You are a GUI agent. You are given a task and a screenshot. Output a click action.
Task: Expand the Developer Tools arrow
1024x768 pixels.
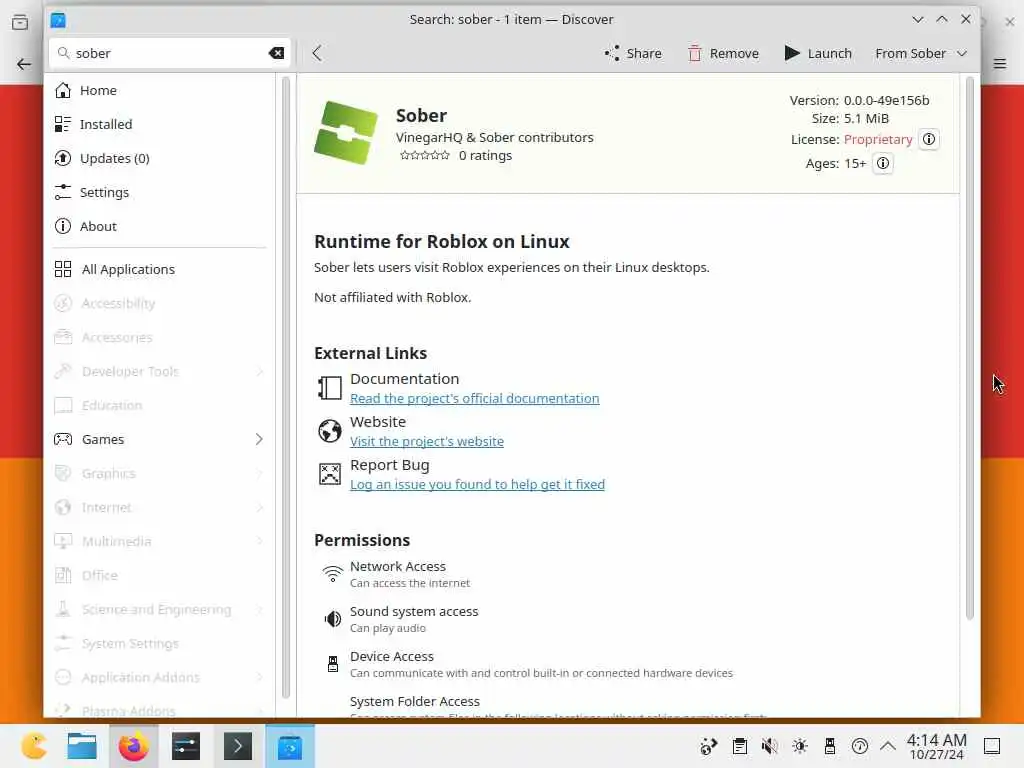tap(259, 371)
